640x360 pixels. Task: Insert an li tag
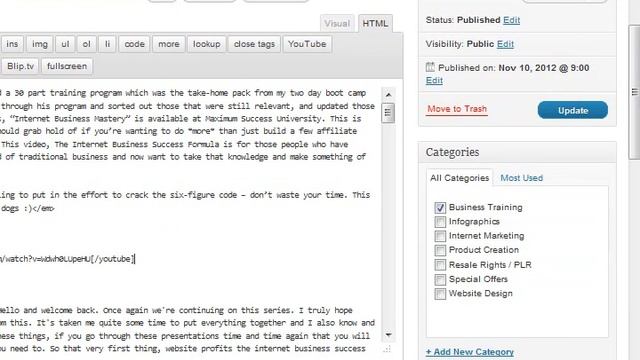107,44
